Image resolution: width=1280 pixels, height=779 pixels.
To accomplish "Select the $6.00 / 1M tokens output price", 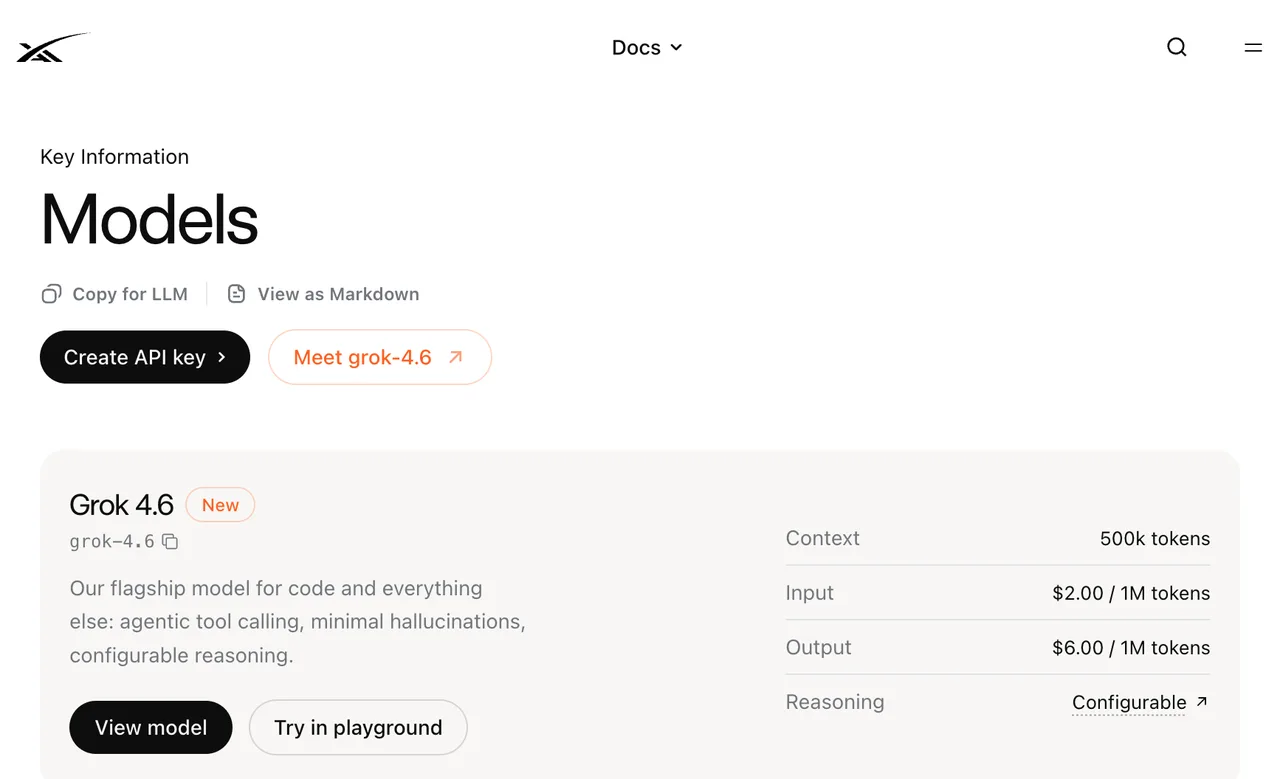I will (1131, 648).
